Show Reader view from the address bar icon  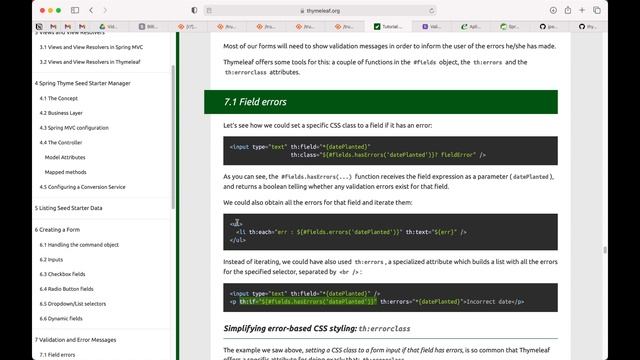click(x=209, y=11)
